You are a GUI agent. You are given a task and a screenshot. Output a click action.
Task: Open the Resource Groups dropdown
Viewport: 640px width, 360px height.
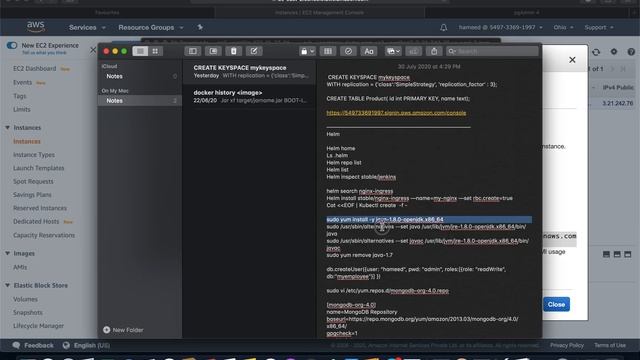[x=151, y=27]
